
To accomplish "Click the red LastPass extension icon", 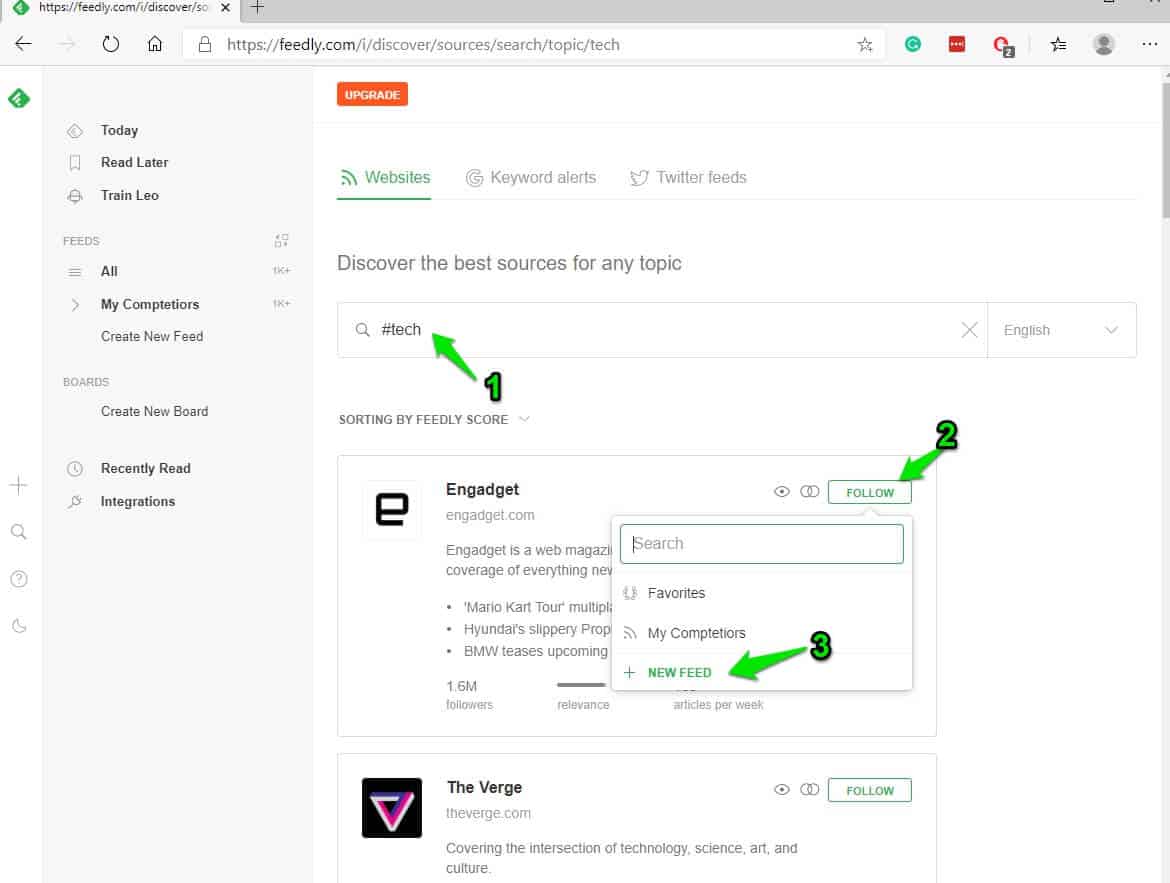I will (957, 44).
